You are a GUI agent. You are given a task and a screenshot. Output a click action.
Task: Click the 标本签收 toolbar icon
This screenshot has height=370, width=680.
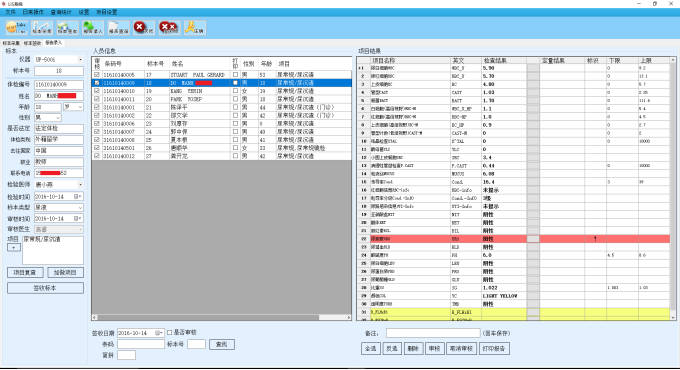67,28
